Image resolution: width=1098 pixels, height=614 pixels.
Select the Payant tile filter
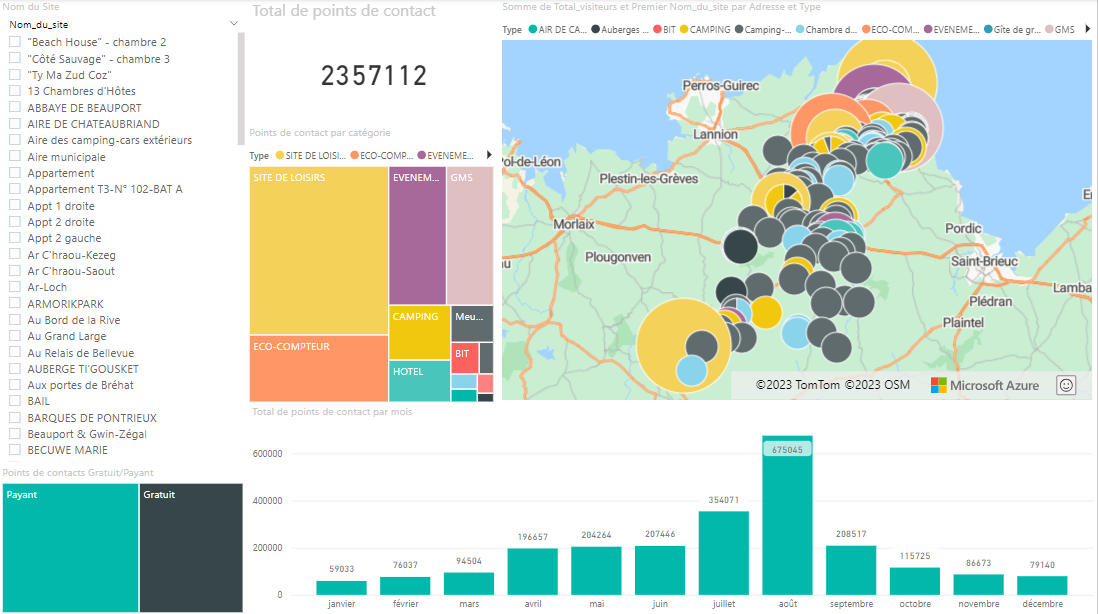70,548
